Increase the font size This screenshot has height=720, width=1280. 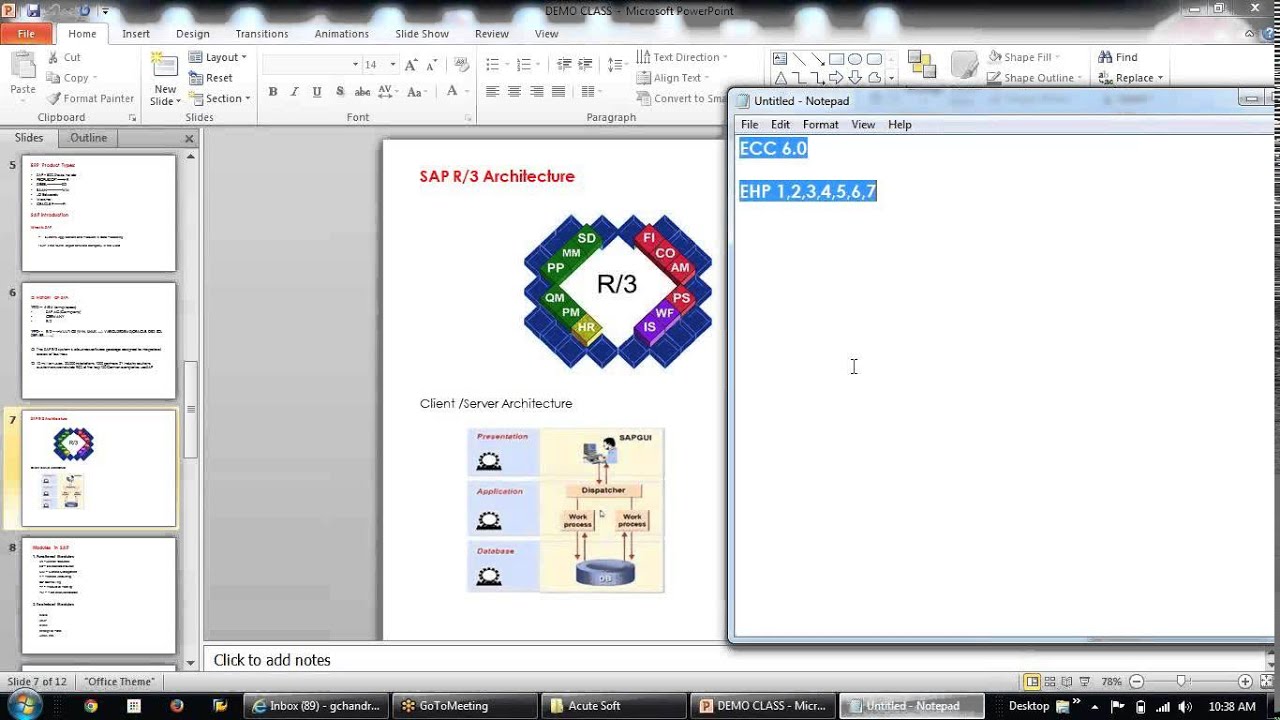coord(413,64)
